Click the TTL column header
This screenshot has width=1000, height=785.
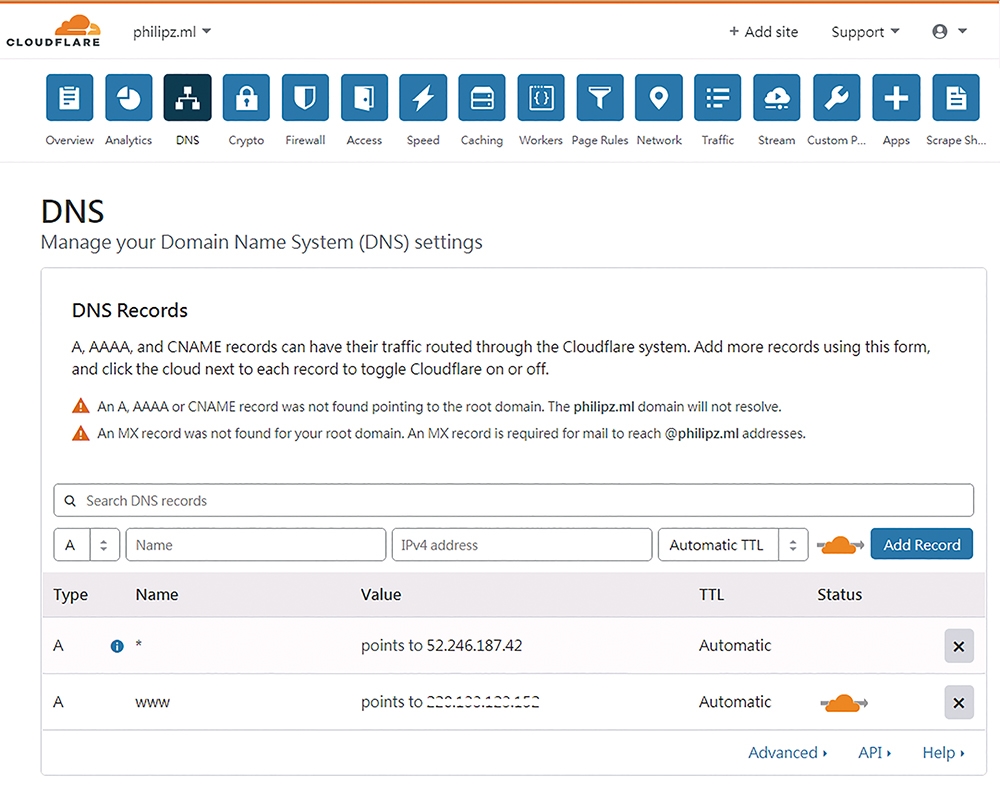(x=711, y=595)
